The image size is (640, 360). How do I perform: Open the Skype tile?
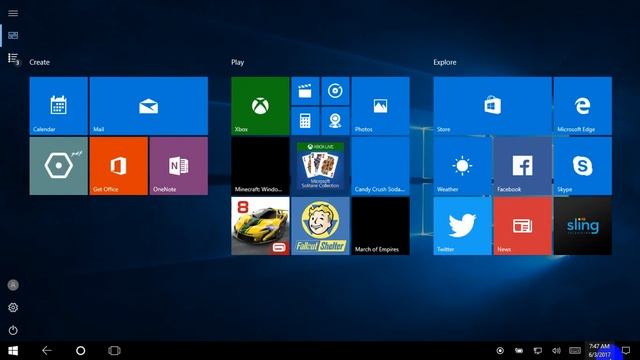point(582,166)
